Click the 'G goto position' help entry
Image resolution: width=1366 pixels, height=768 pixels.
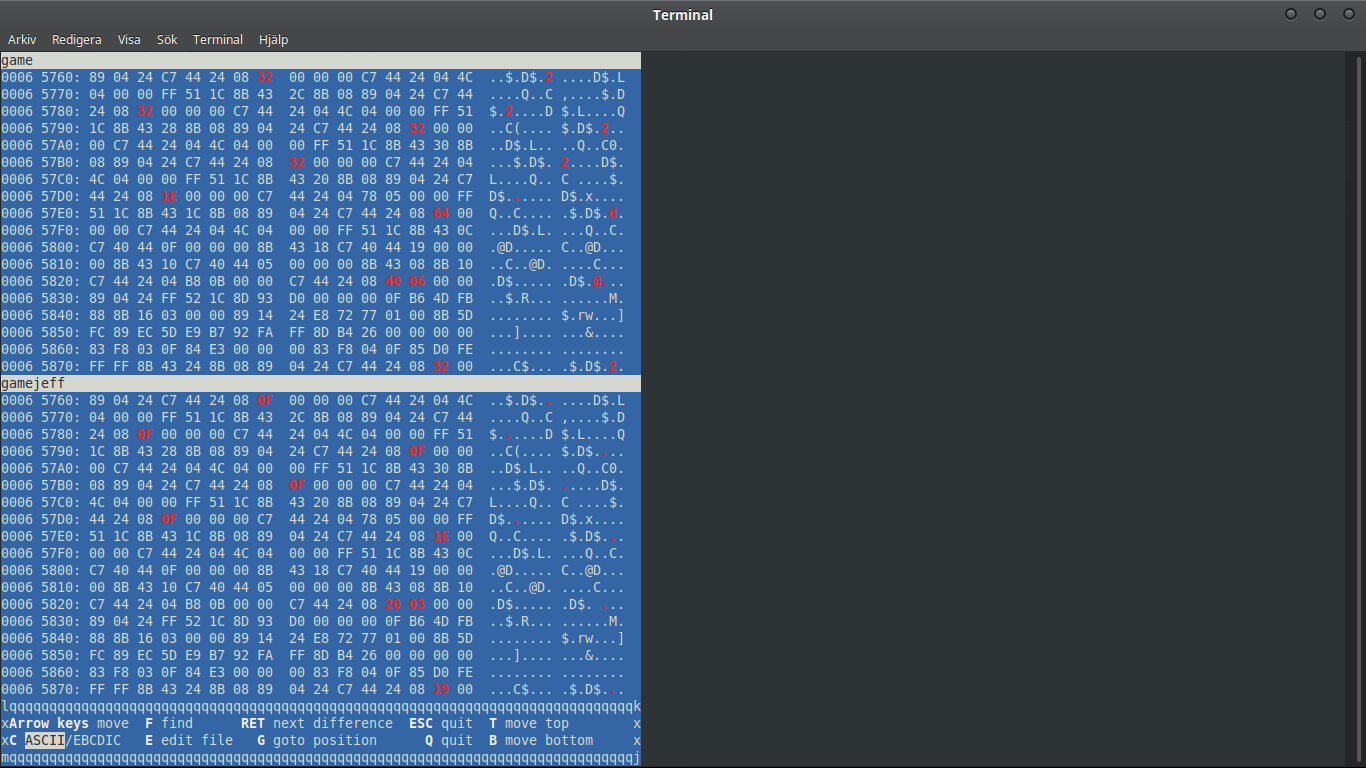click(317, 740)
